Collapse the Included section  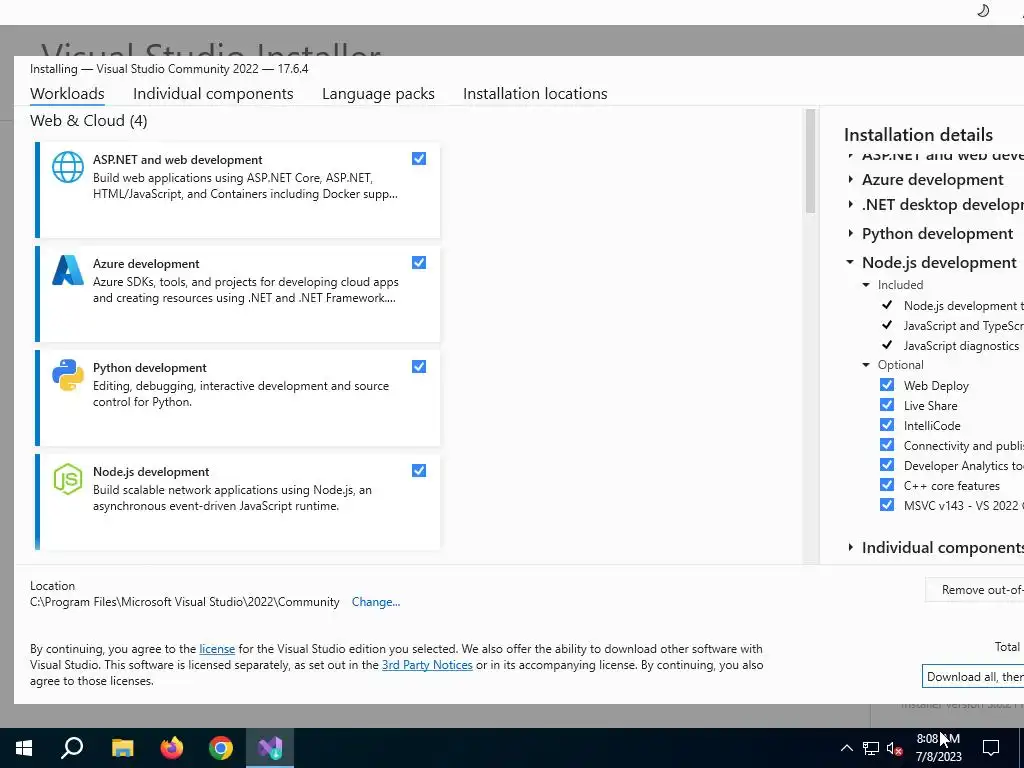click(x=866, y=285)
